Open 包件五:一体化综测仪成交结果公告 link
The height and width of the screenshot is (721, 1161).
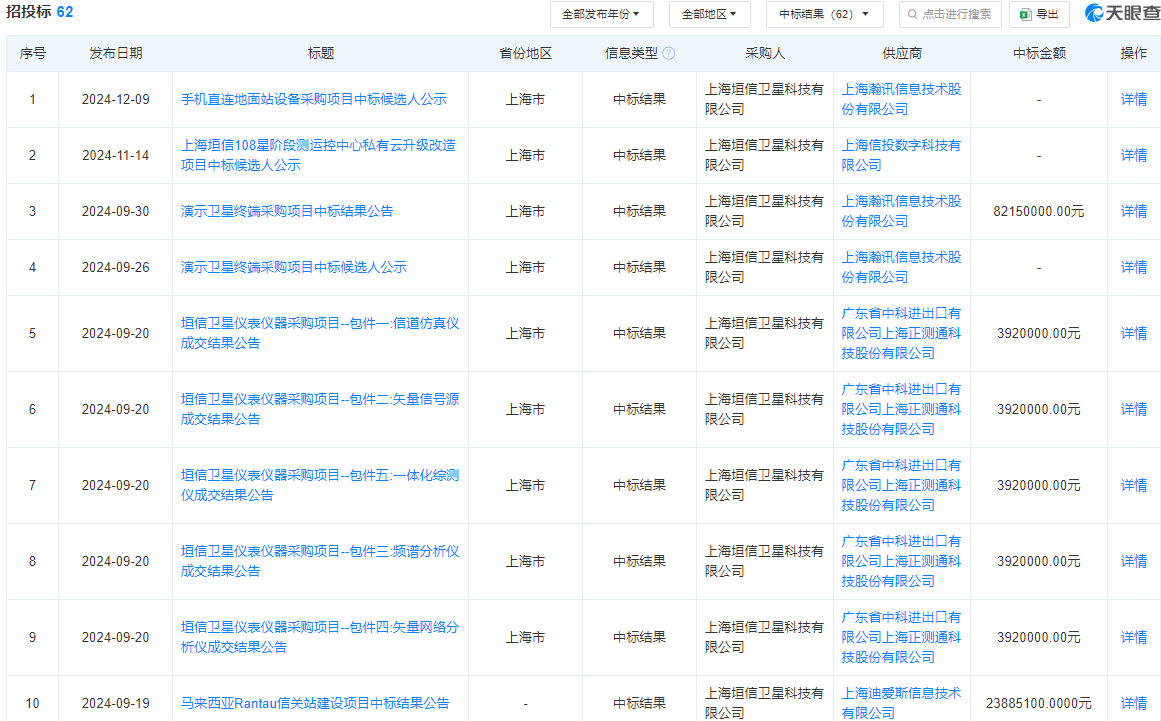coord(320,485)
